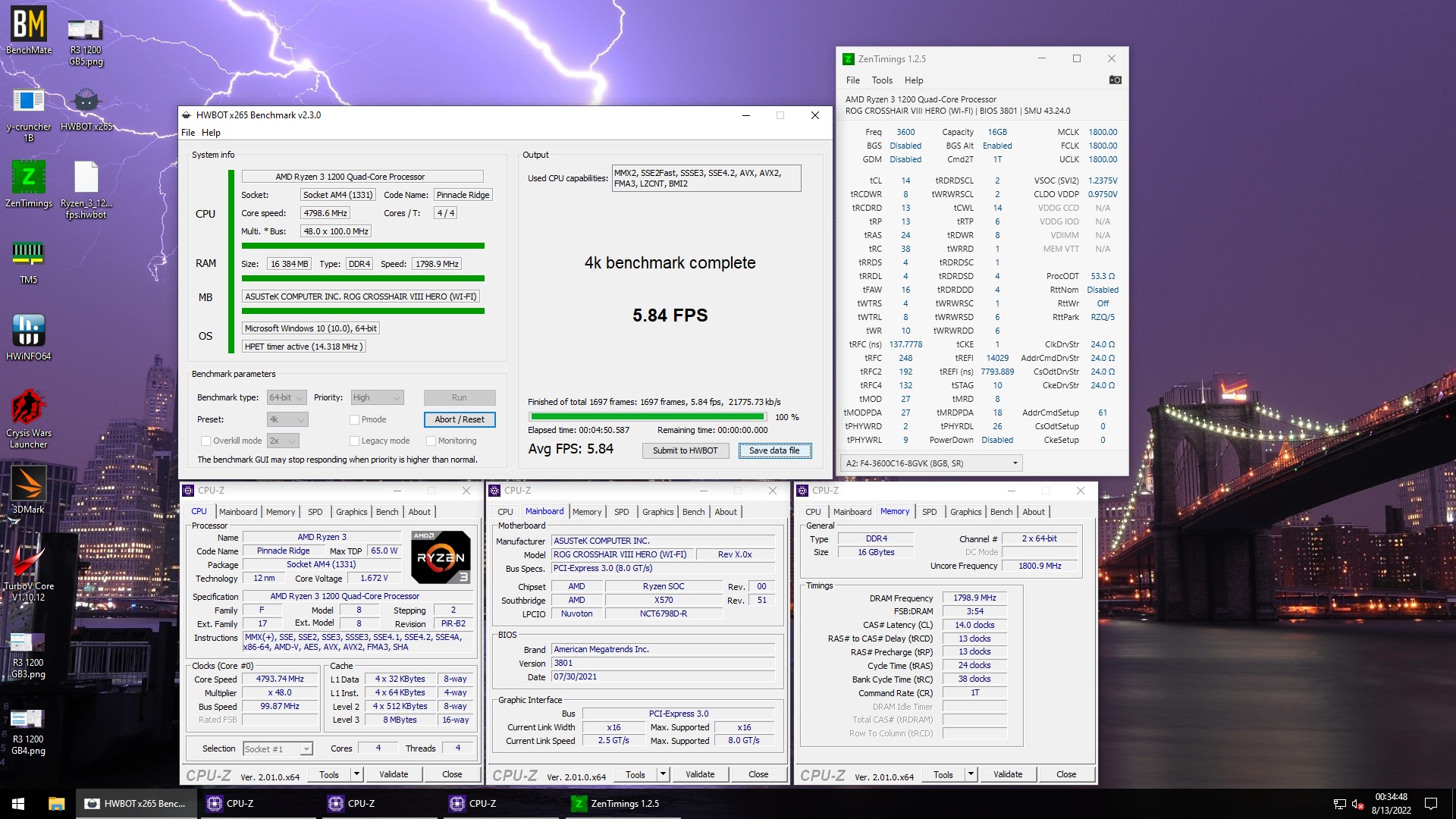Switch to HWBOT x265 Benchmark taskbar item

136,803
